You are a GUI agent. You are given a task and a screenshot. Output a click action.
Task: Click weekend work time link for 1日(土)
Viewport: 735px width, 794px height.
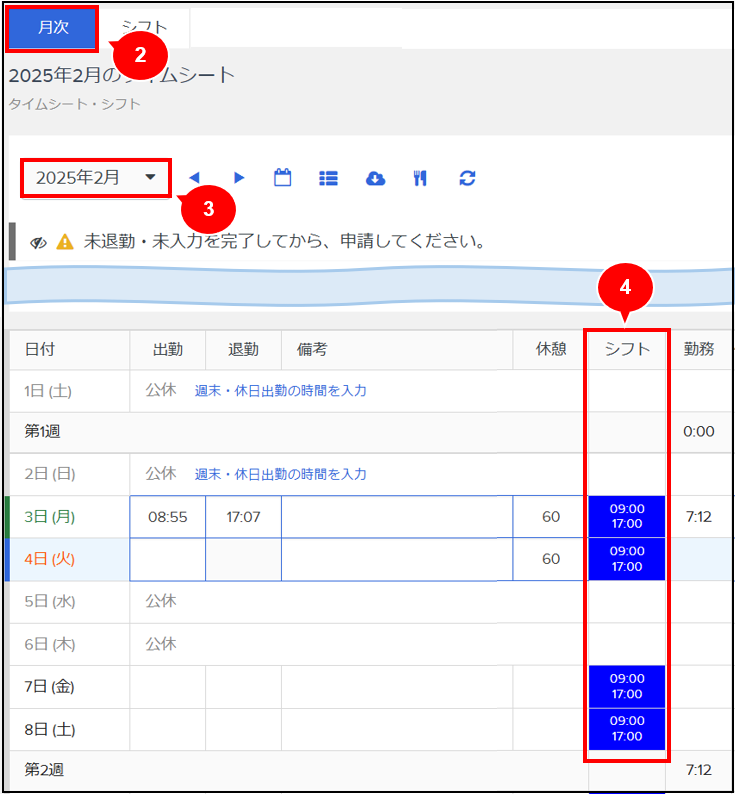pyautogui.click(x=280, y=391)
